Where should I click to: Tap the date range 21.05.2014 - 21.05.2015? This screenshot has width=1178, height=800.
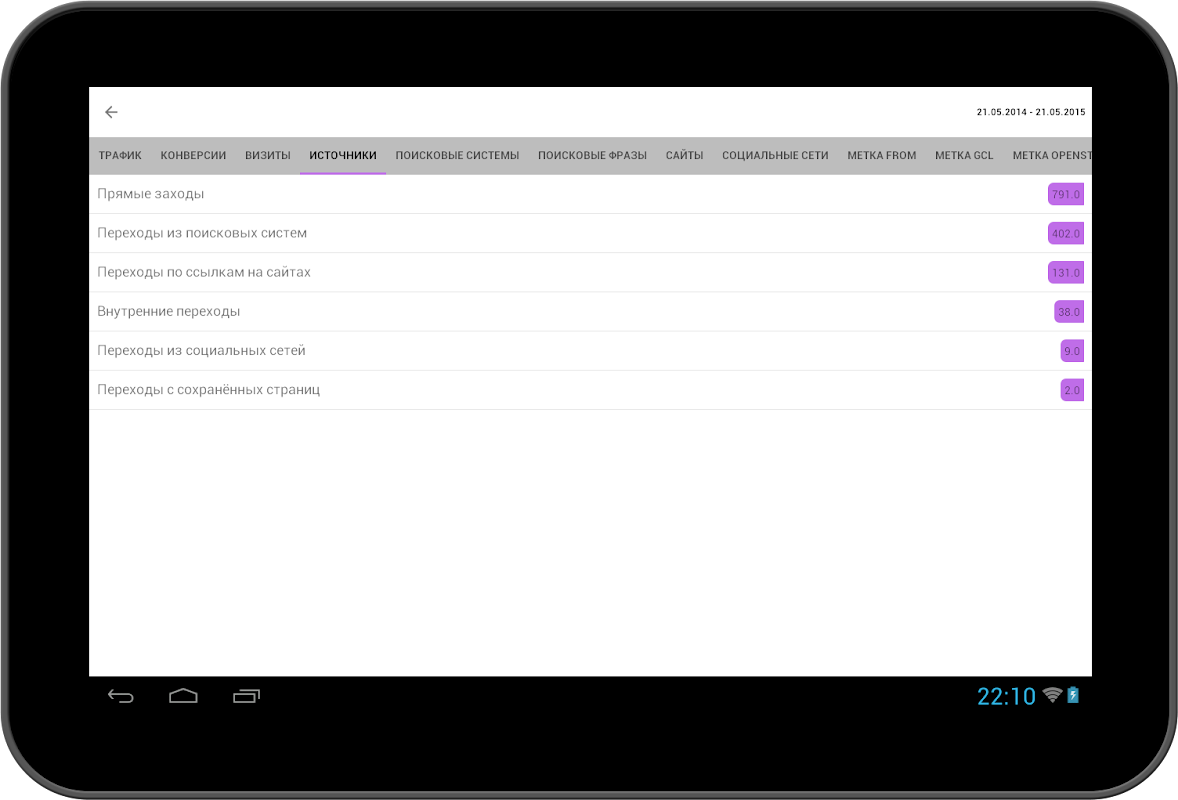[1031, 112]
